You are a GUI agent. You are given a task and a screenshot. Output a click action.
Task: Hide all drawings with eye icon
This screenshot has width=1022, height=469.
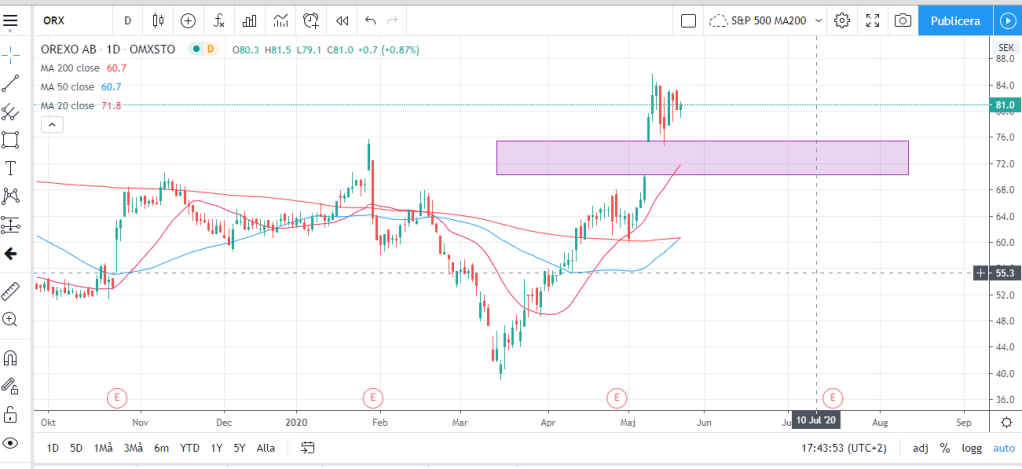pos(11,442)
